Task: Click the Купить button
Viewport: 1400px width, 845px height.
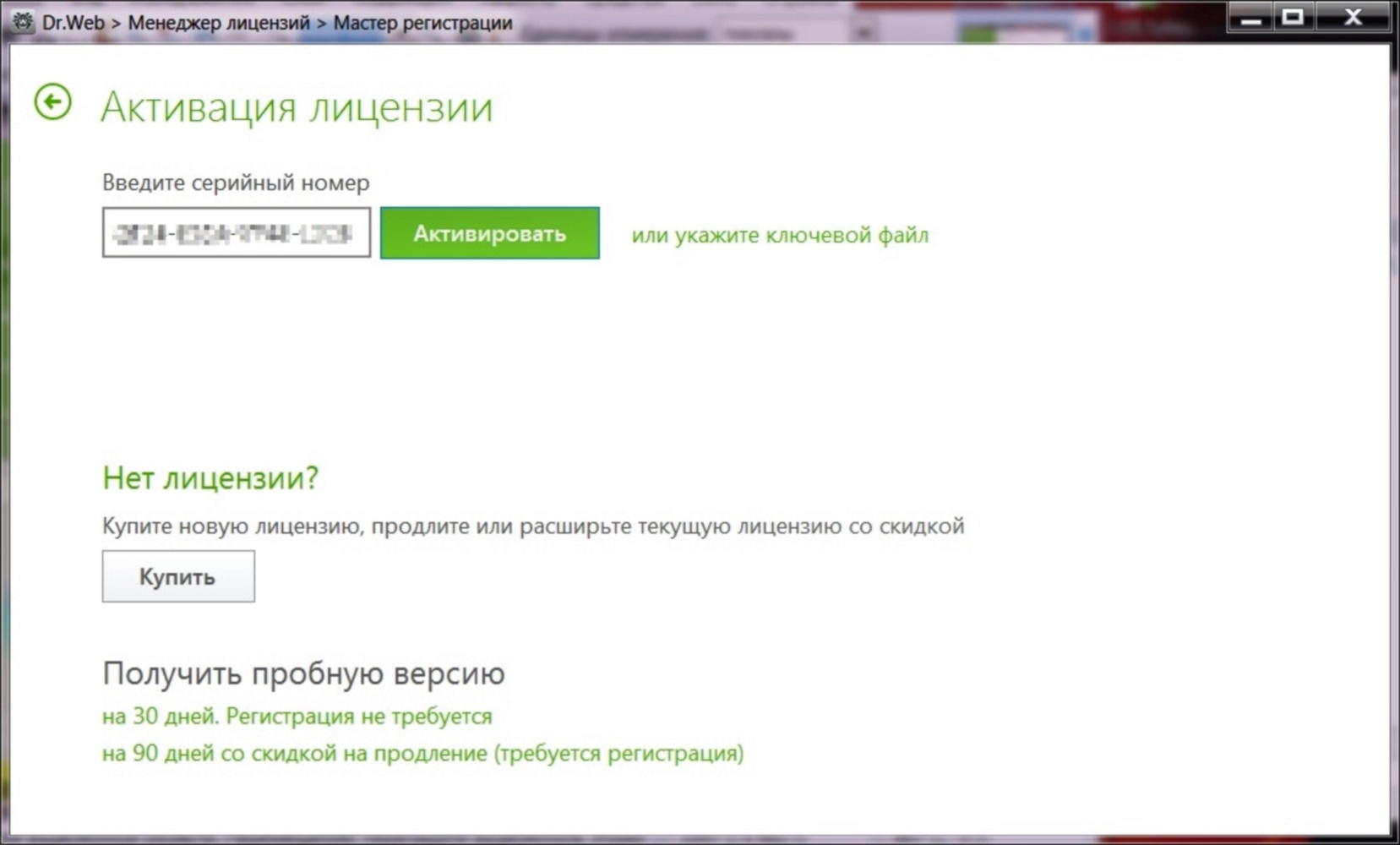Action: 178,576
